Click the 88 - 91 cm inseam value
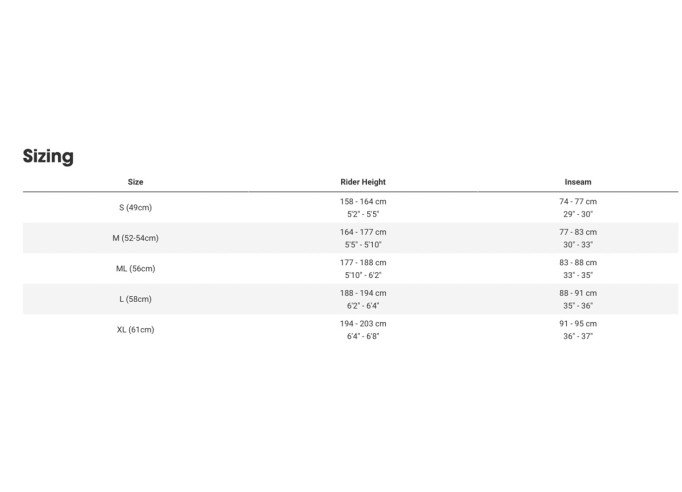 tap(578, 293)
